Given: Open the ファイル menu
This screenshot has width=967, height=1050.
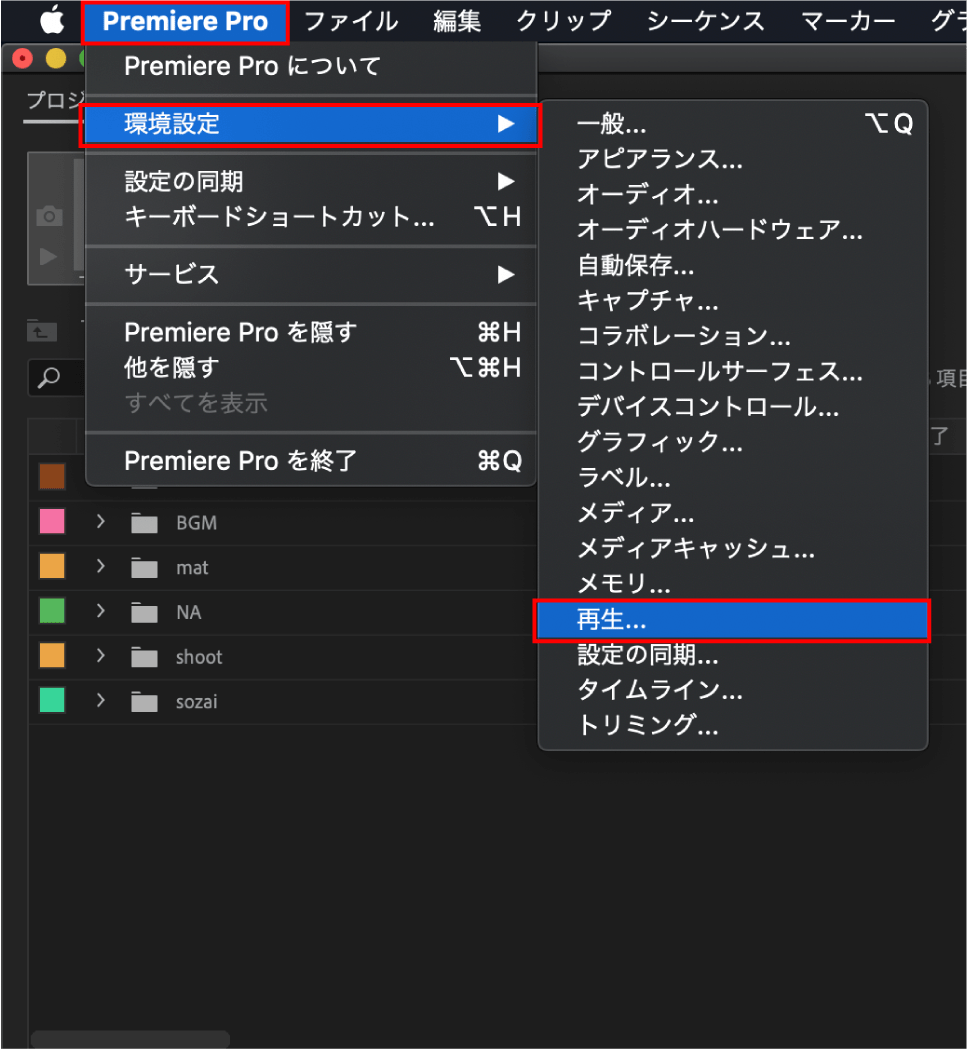Looking at the screenshot, I should (351, 21).
